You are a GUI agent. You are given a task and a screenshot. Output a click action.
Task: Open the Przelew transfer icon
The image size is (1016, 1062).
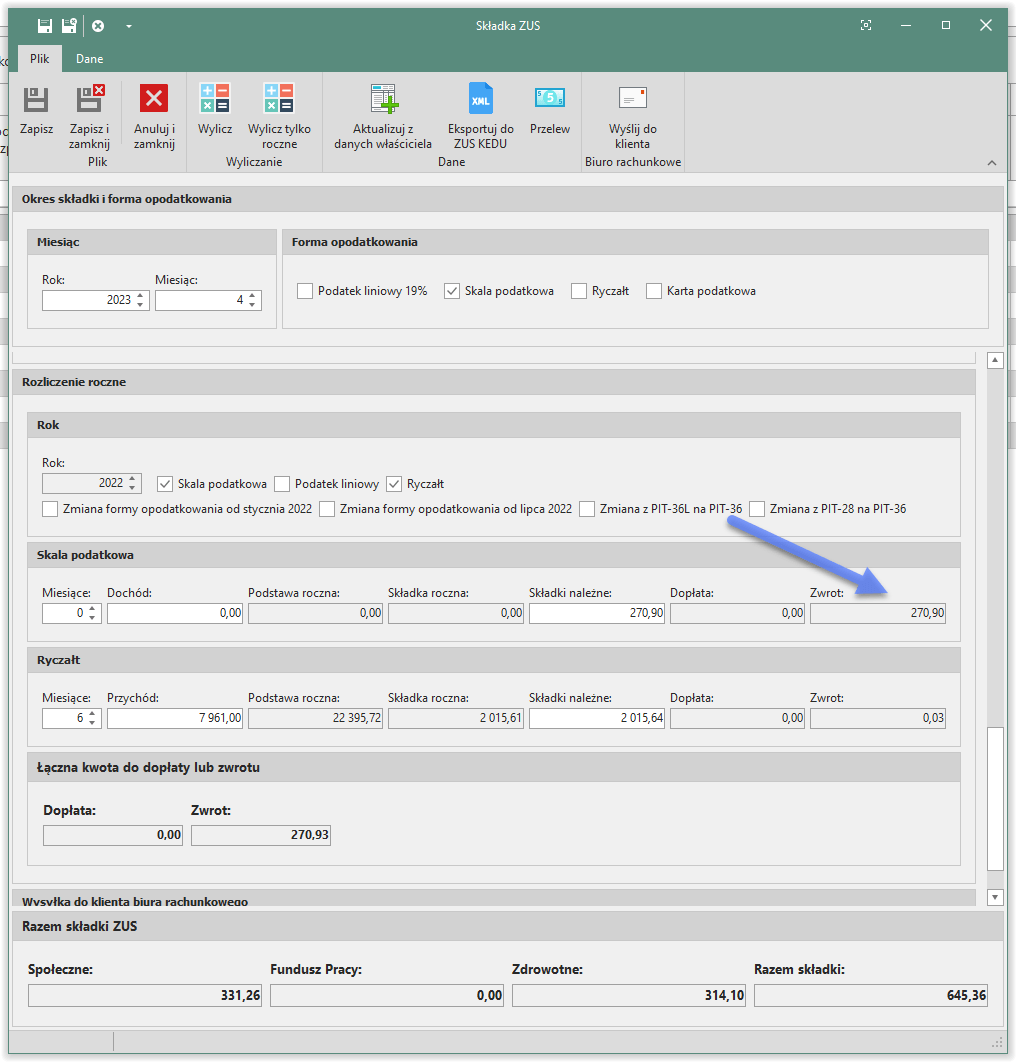pyautogui.click(x=550, y=99)
